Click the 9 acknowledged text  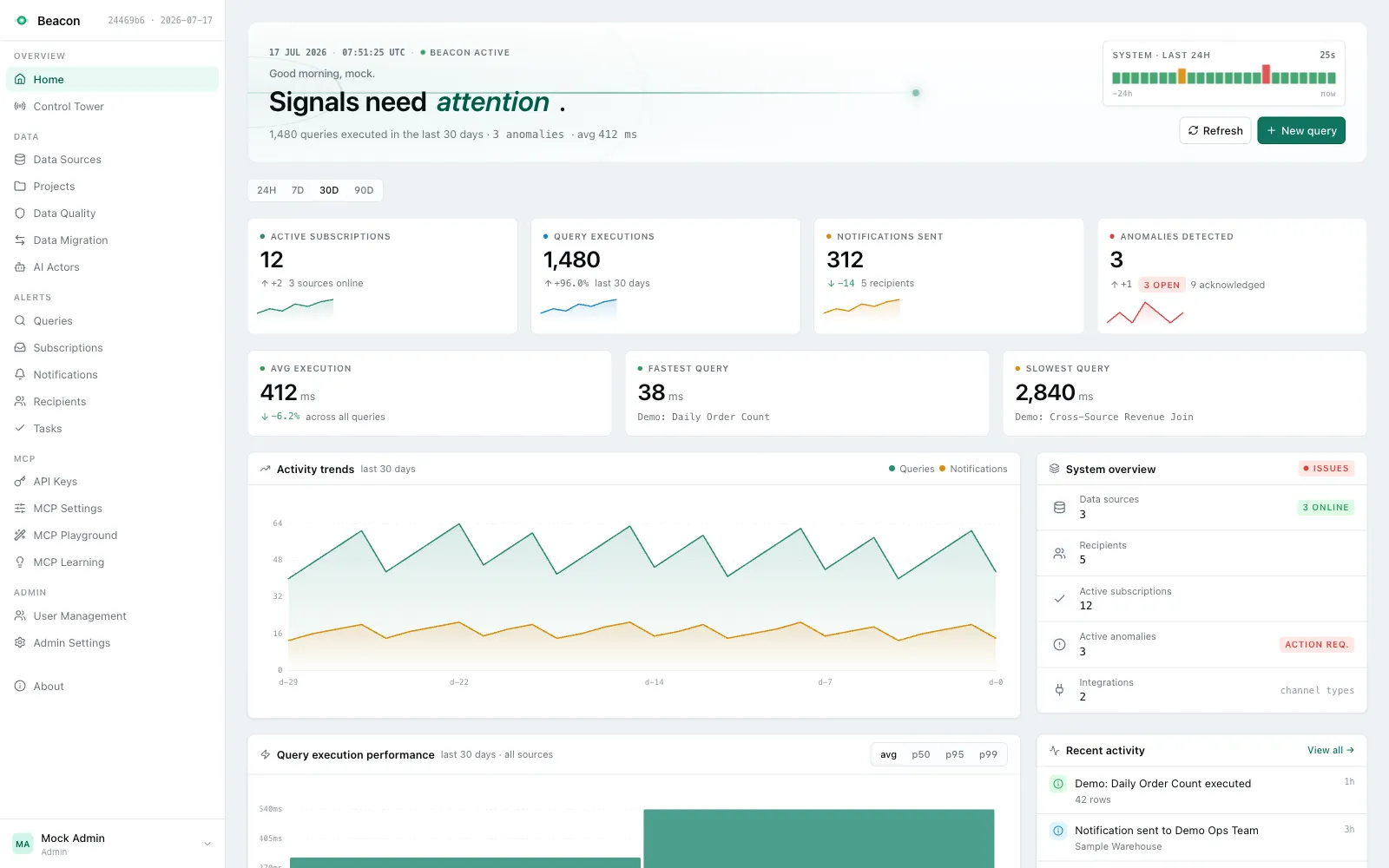coord(1228,285)
